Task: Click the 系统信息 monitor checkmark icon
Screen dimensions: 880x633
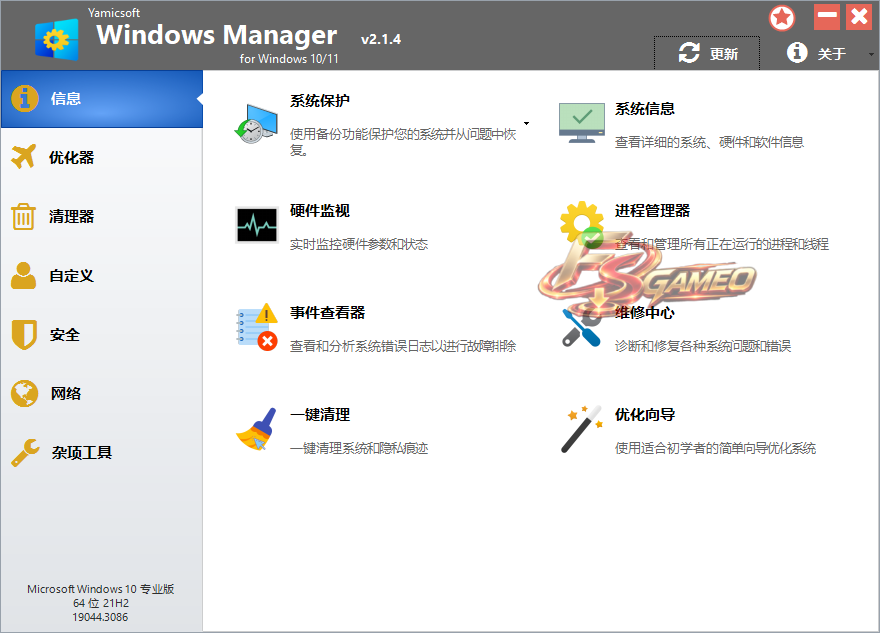Action: [582, 123]
